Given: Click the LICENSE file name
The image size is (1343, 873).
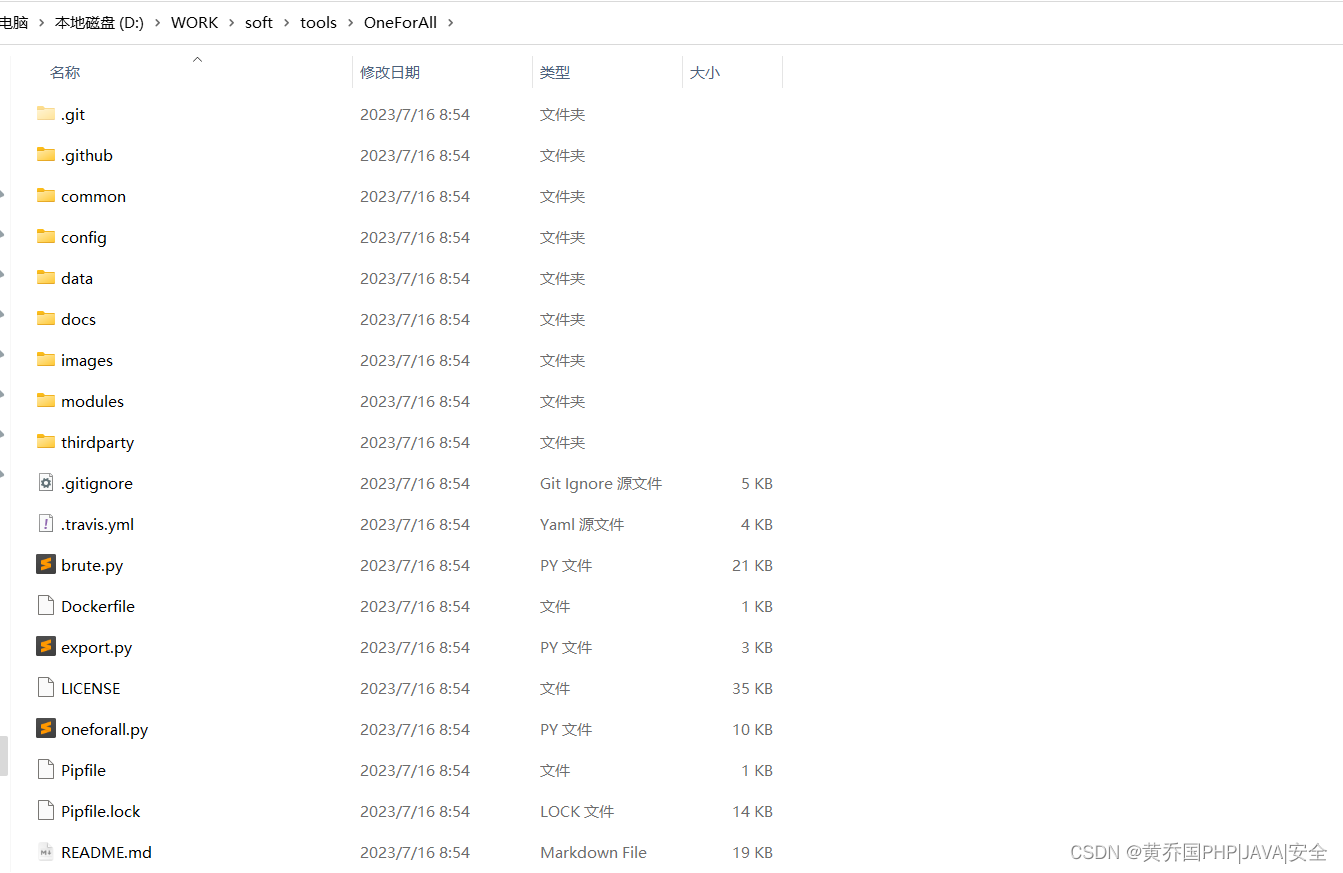Looking at the screenshot, I should [x=90, y=688].
